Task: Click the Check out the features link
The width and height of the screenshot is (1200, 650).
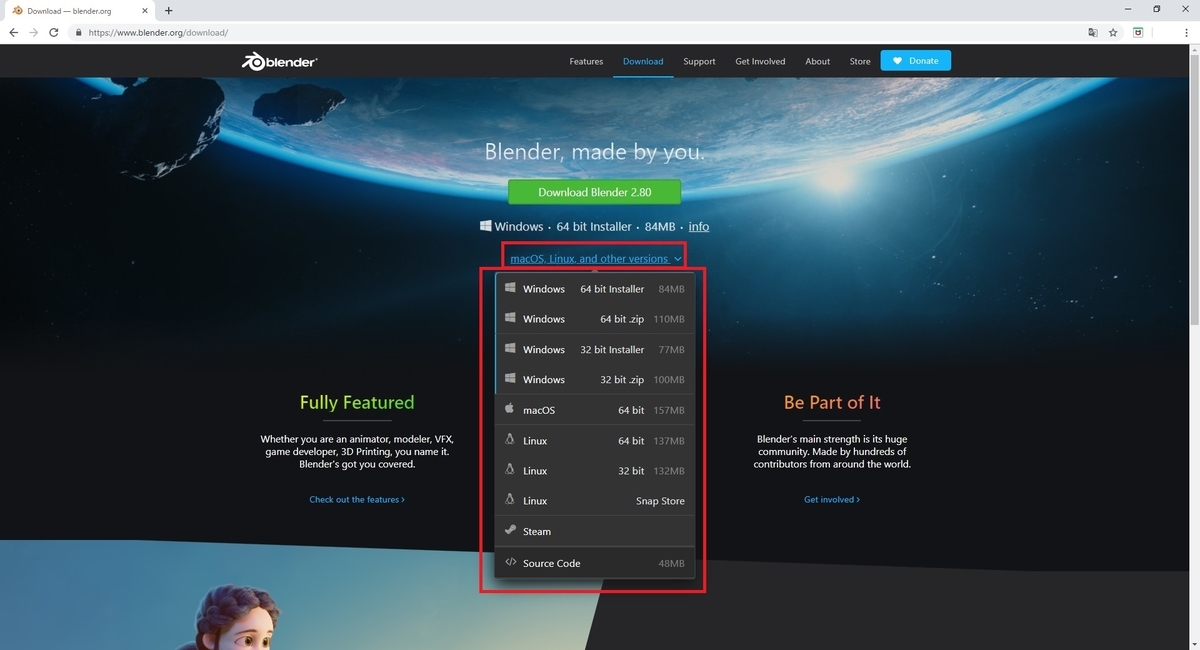Action: (x=357, y=499)
